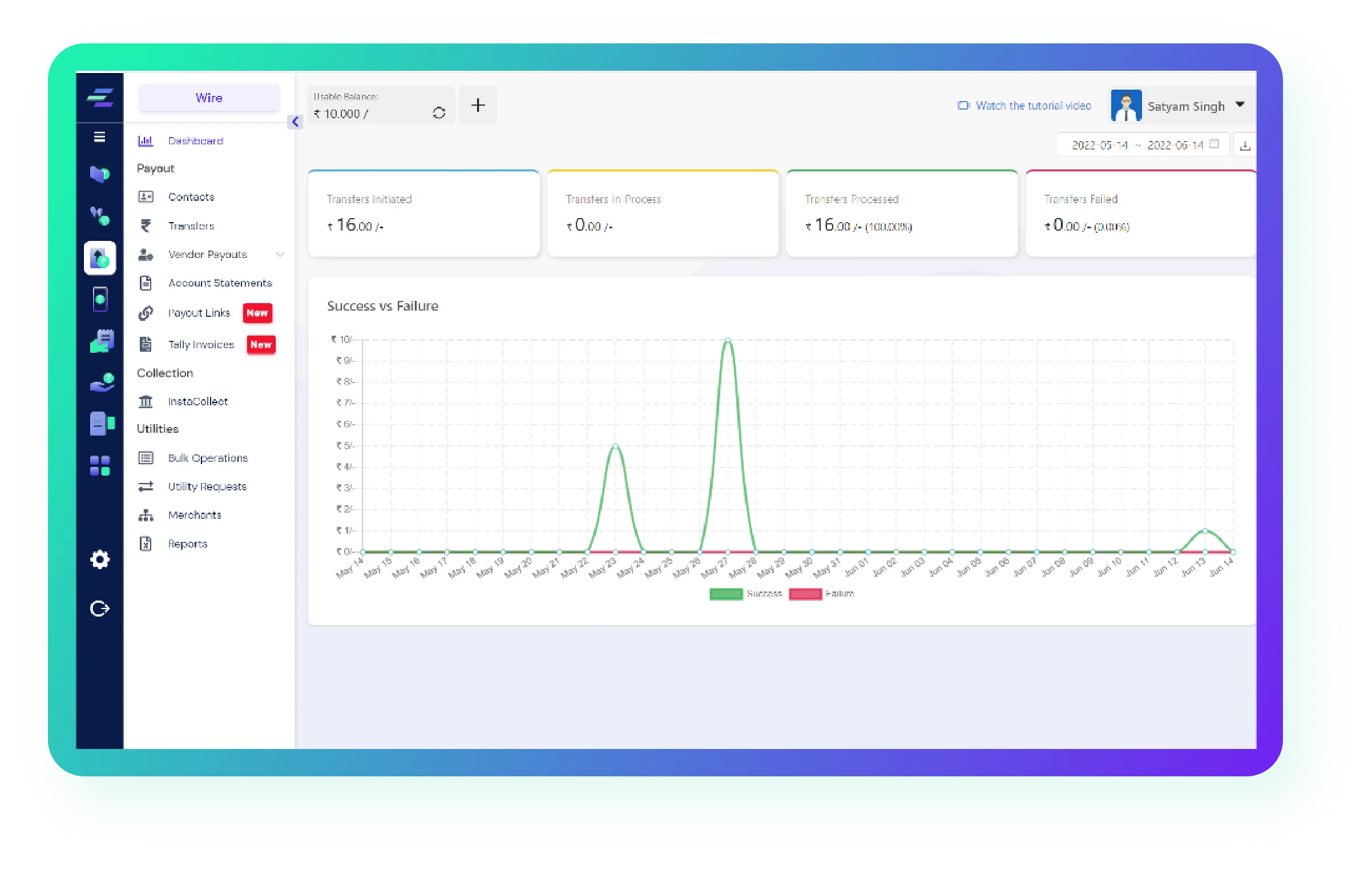Open the settings gear icon in sidebar
The image size is (1372, 870).
click(x=100, y=559)
